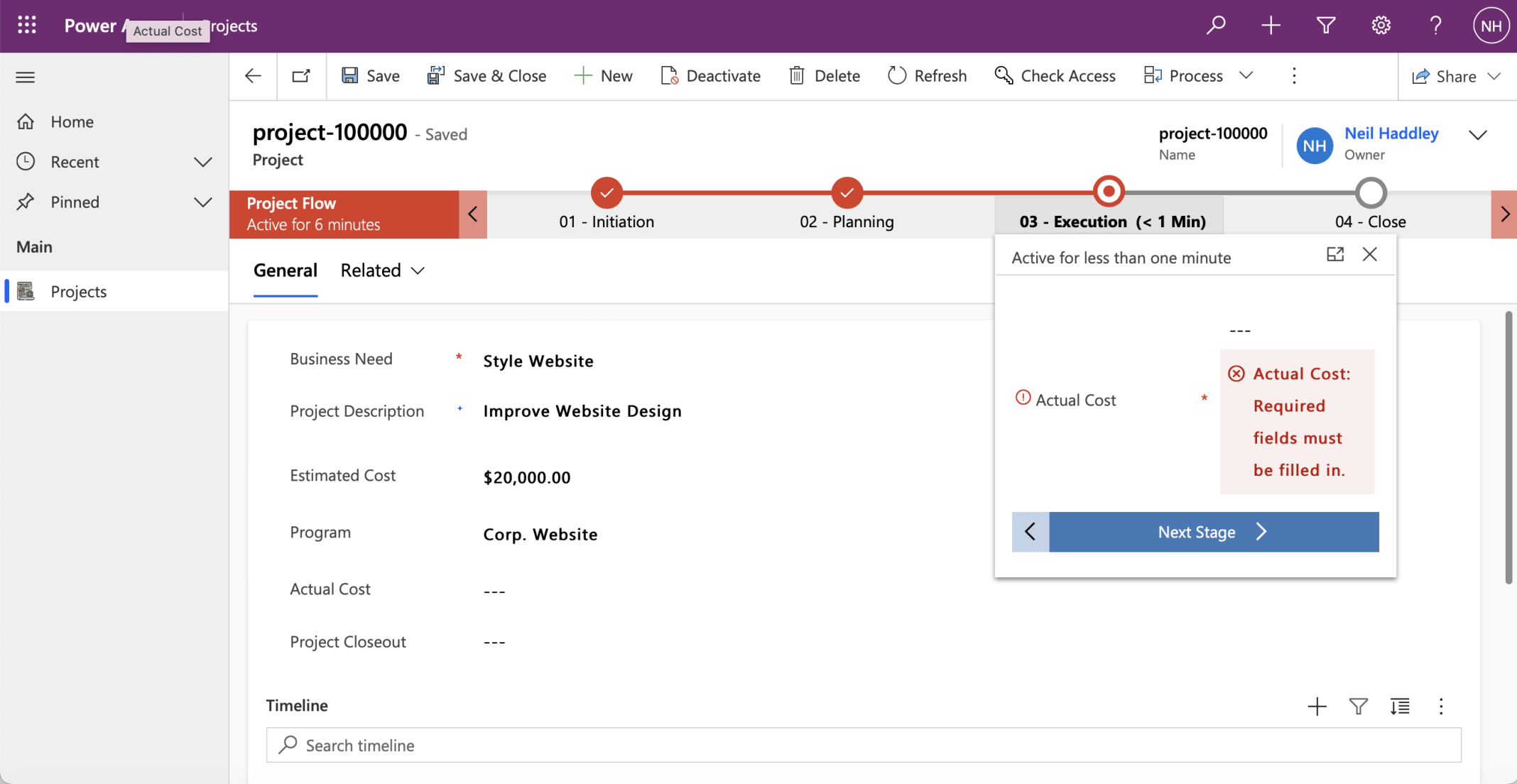Screen dimensions: 1517x784
Task: Click the open in new window icon
Action: coord(301,76)
